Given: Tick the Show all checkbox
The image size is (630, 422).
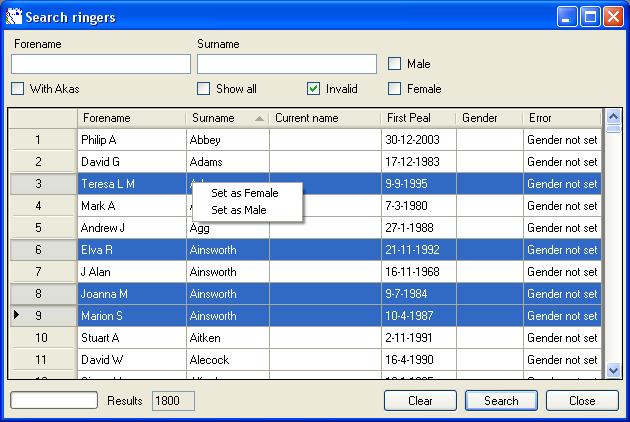Looking at the screenshot, I should pyautogui.click(x=204, y=89).
